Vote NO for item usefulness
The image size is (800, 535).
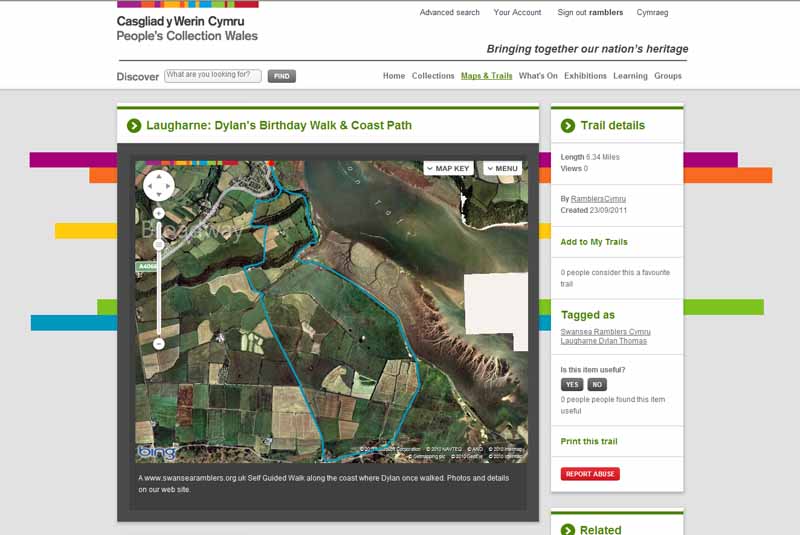pos(597,384)
